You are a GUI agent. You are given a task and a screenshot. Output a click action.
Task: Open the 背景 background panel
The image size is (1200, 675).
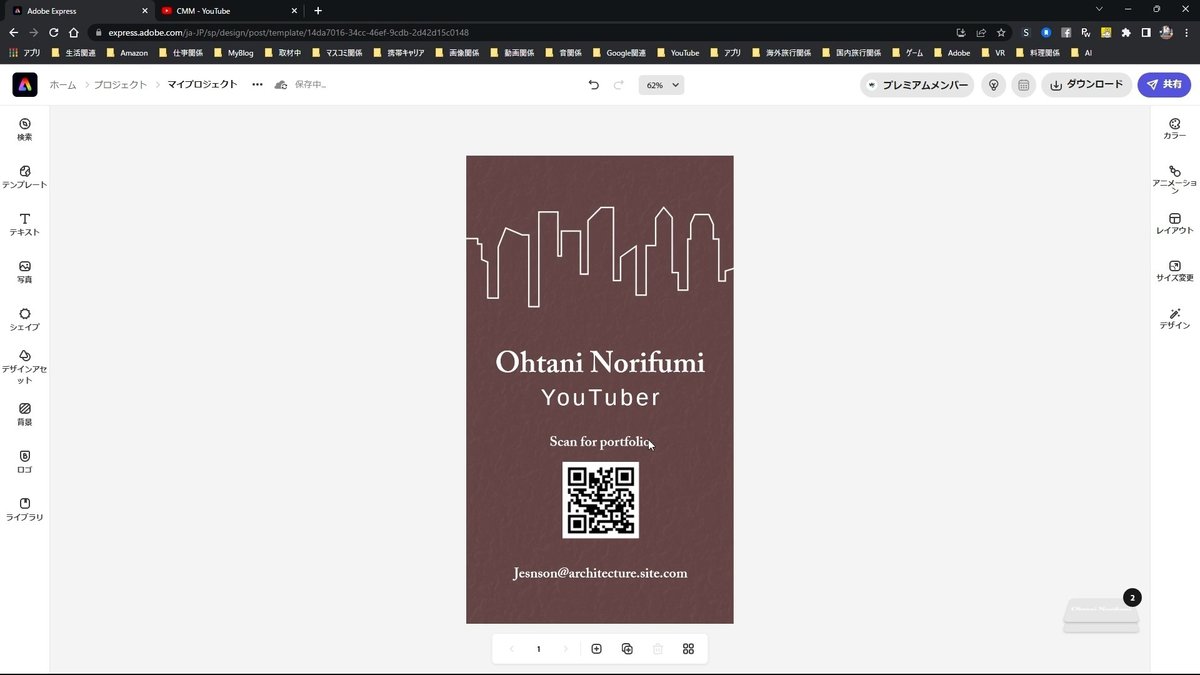(x=25, y=414)
